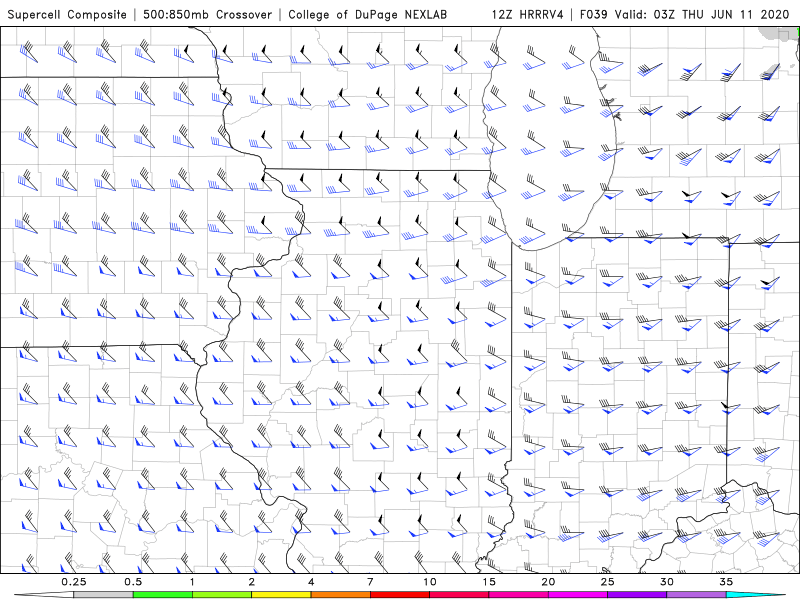This screenshot has width=800, height=600.
Task: Select the hot pink segment between 15 and 20
Action: pyautogui.click(x=518, y=595)
